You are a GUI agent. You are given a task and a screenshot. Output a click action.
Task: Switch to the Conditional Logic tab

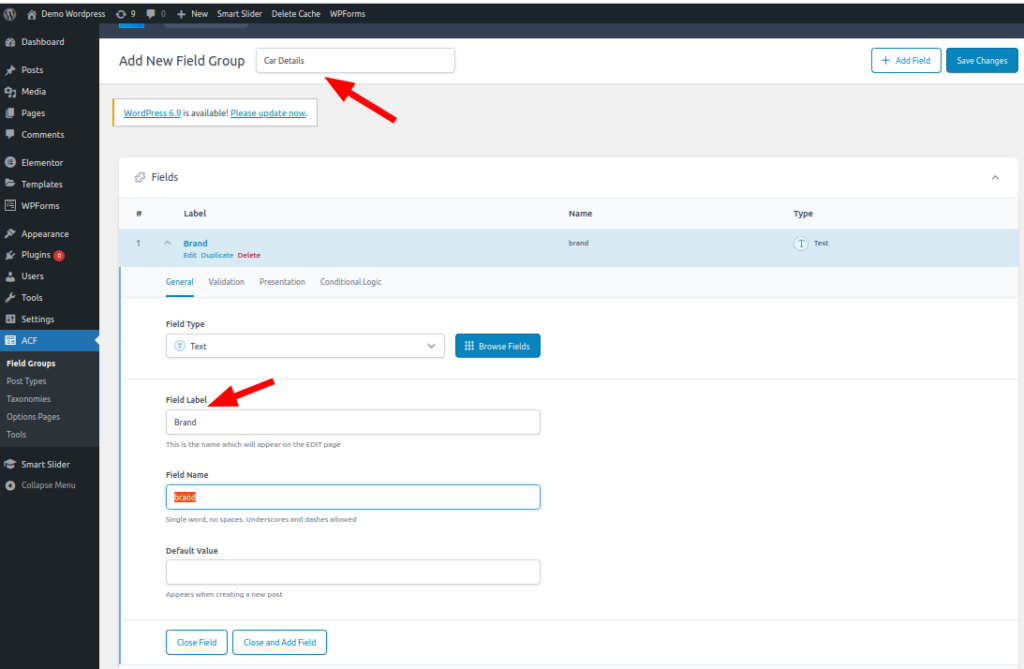tap(350, 282)
